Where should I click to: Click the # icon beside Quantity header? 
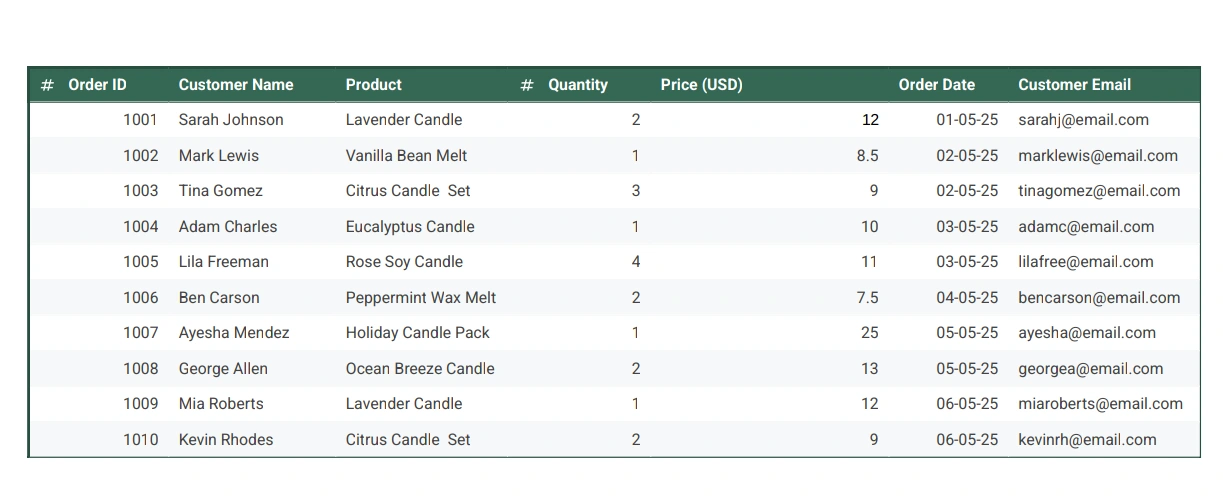[x=527, y=85]
